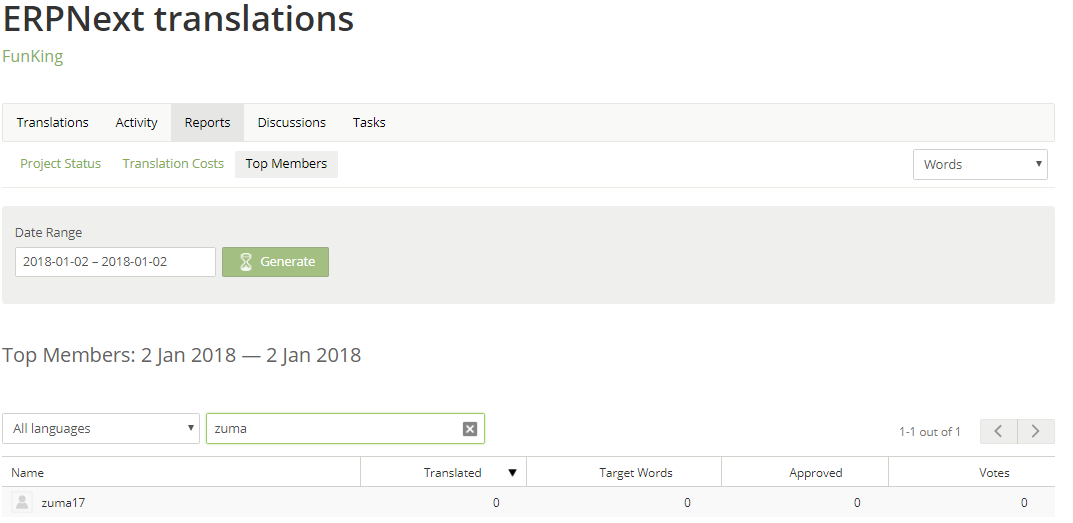Click the Generate button
Viewport: 1073px width, 523px height.
pyautogui.click(x=275, y=262)
